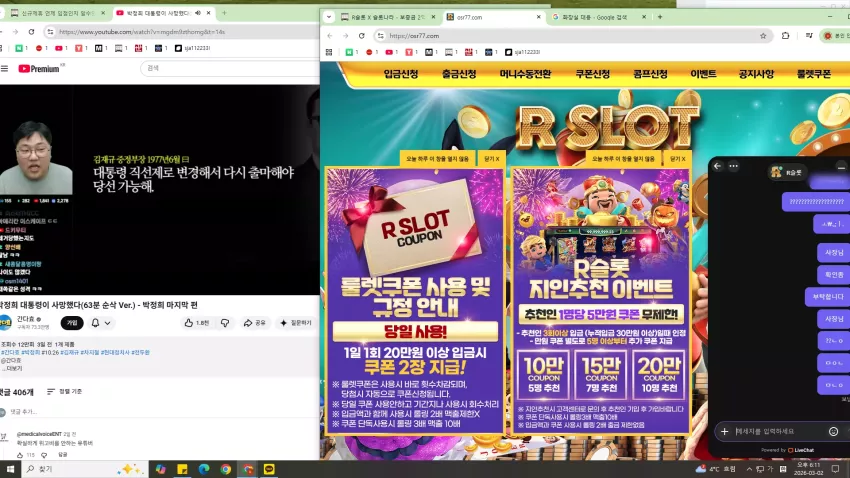The width and height of the screenshot is (850, 478).
Task: Mute the YouTube tab via speaker icon
Action: 198,13
